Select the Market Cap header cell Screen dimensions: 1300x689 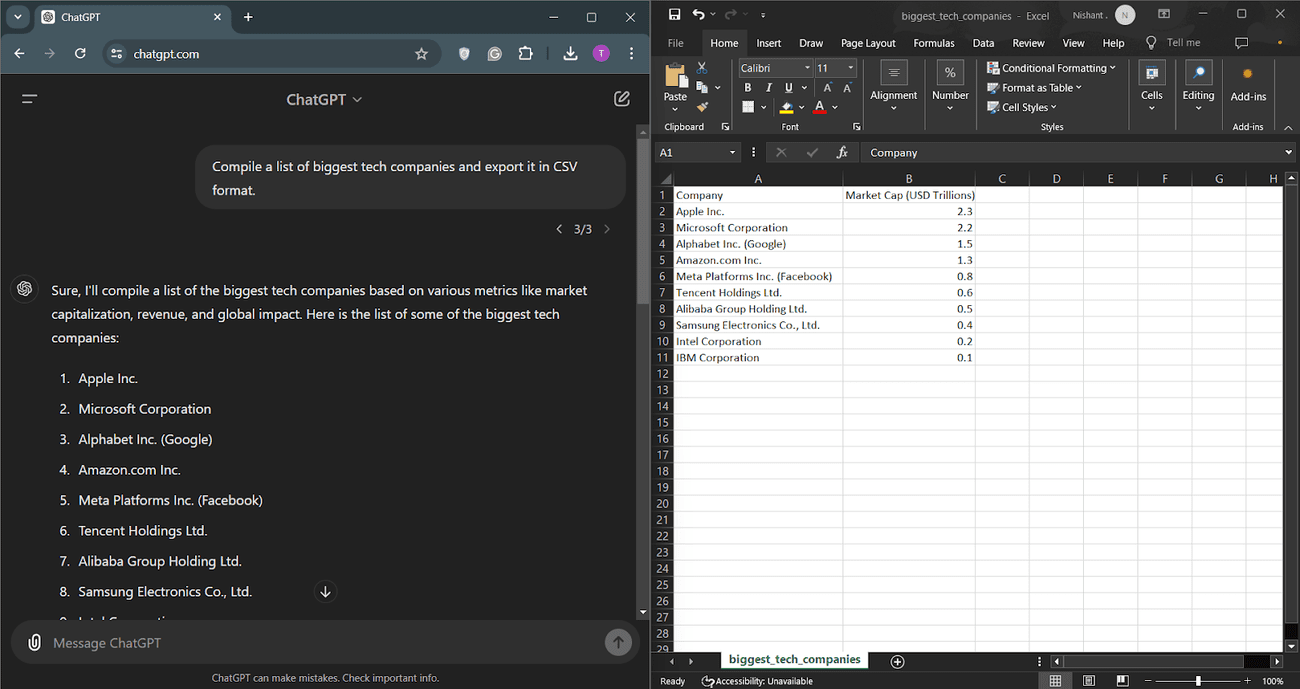[909, 195]
